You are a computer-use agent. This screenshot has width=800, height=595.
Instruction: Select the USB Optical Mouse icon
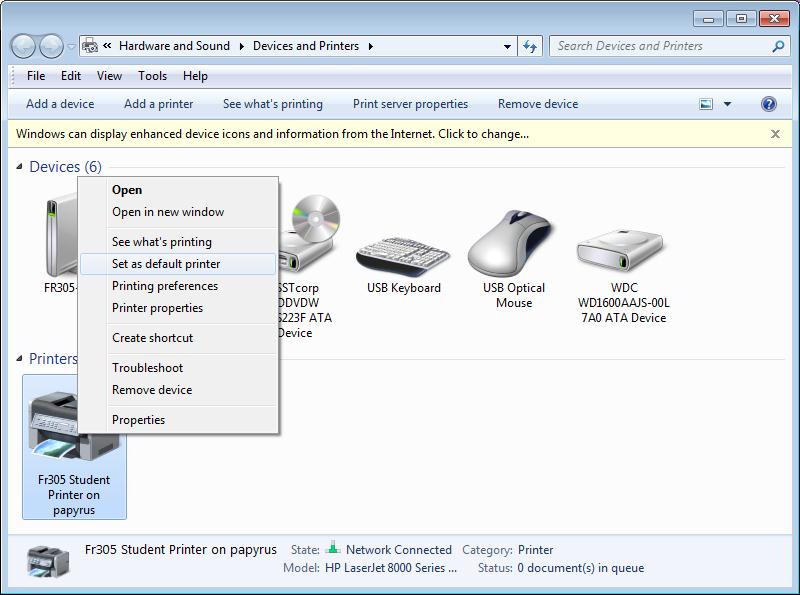pos(513,245)
